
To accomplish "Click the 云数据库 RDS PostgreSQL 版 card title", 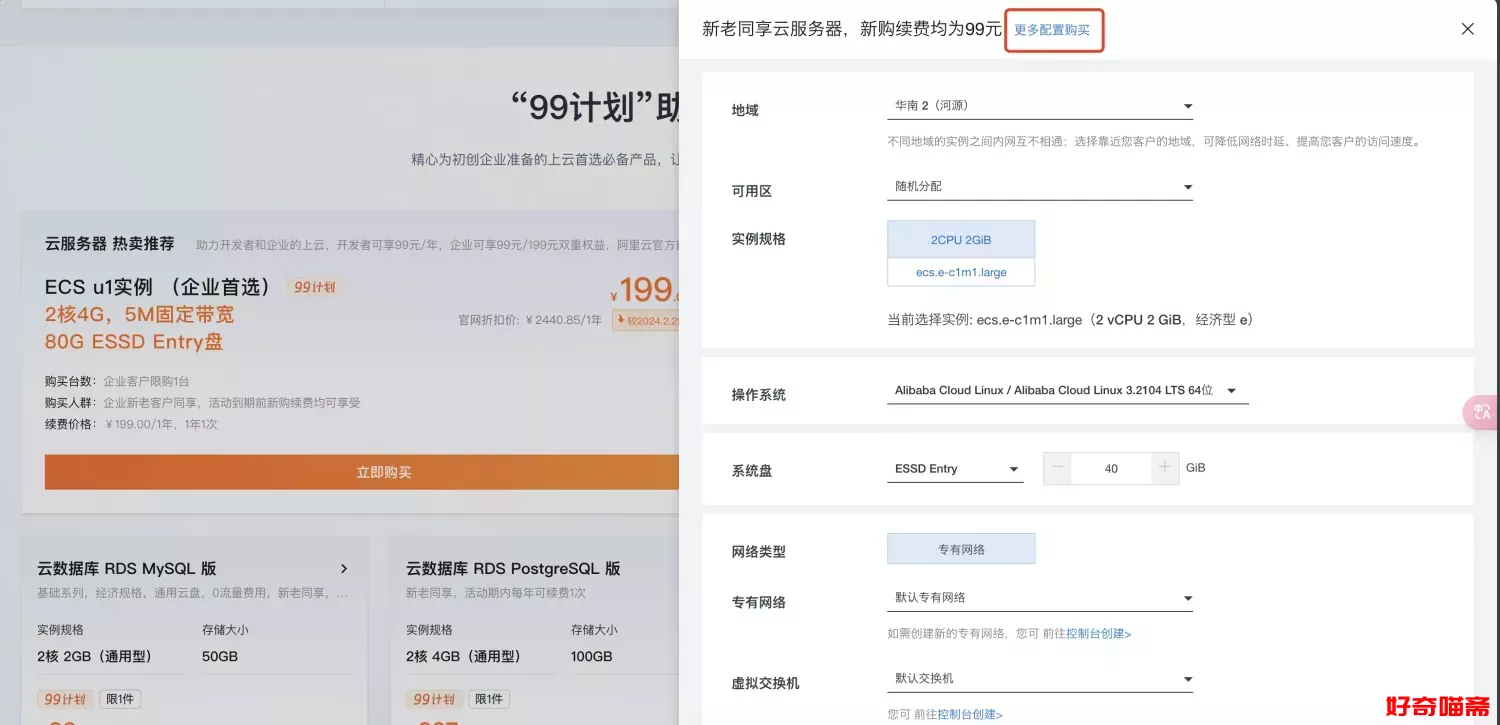I will coord(513,569).
